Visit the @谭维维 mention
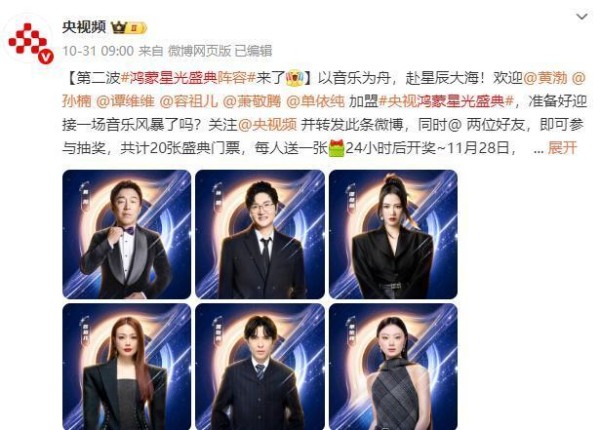The height and width of the screenshot is (430, 600). tap(125, 101)
